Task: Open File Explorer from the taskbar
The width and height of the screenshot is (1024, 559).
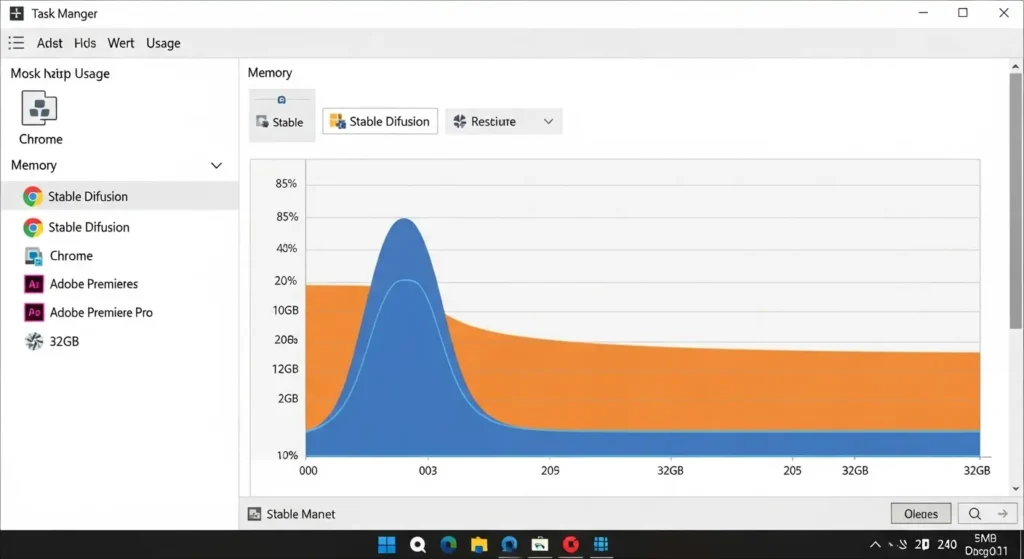Action: [479, 545]
